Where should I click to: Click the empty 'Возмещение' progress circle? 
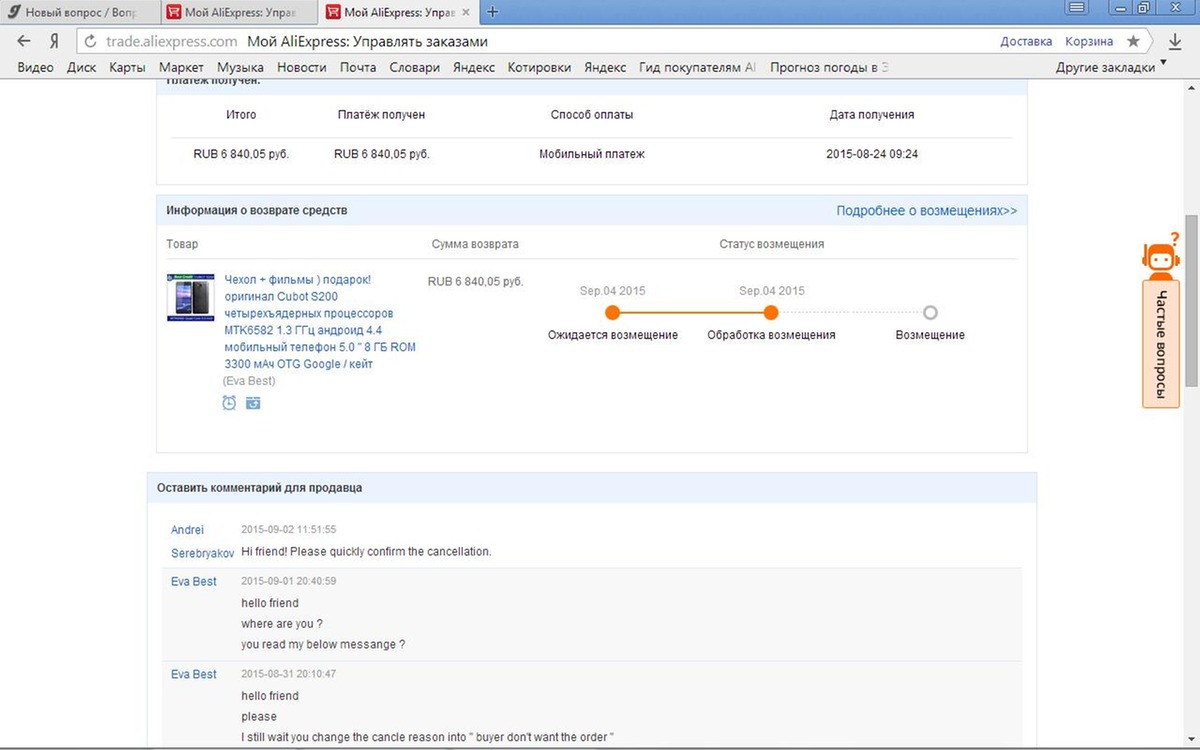930,313
